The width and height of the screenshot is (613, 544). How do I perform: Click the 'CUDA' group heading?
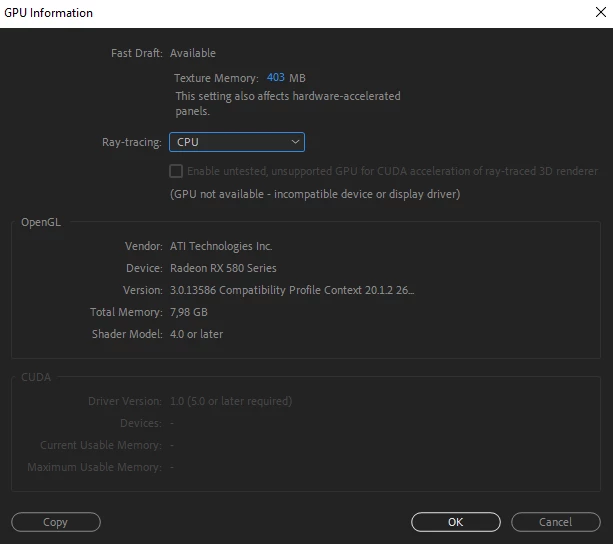pyautogui.click(x=36, y=377)
